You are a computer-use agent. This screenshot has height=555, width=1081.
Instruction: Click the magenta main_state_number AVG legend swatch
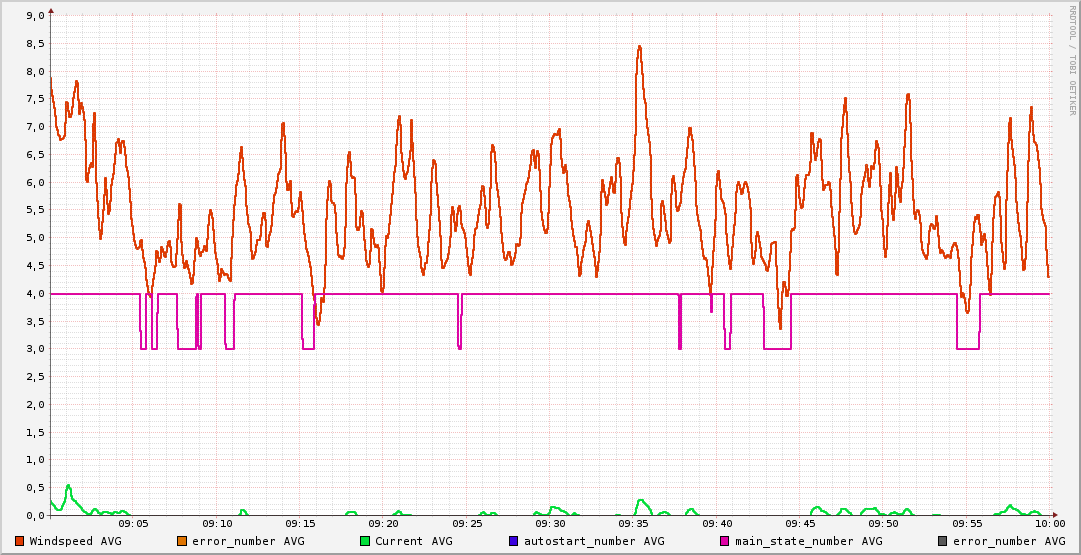point(725,541)
